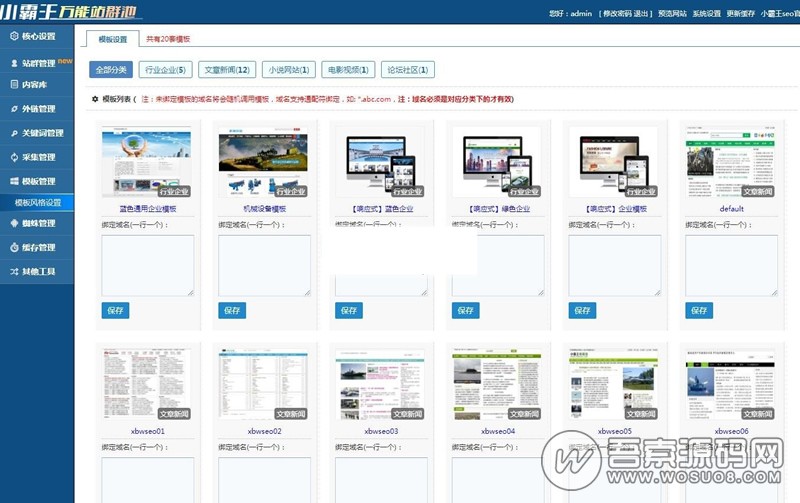
Task: Open the xbwseo03 template thumbnail
Action: [380, 385]
